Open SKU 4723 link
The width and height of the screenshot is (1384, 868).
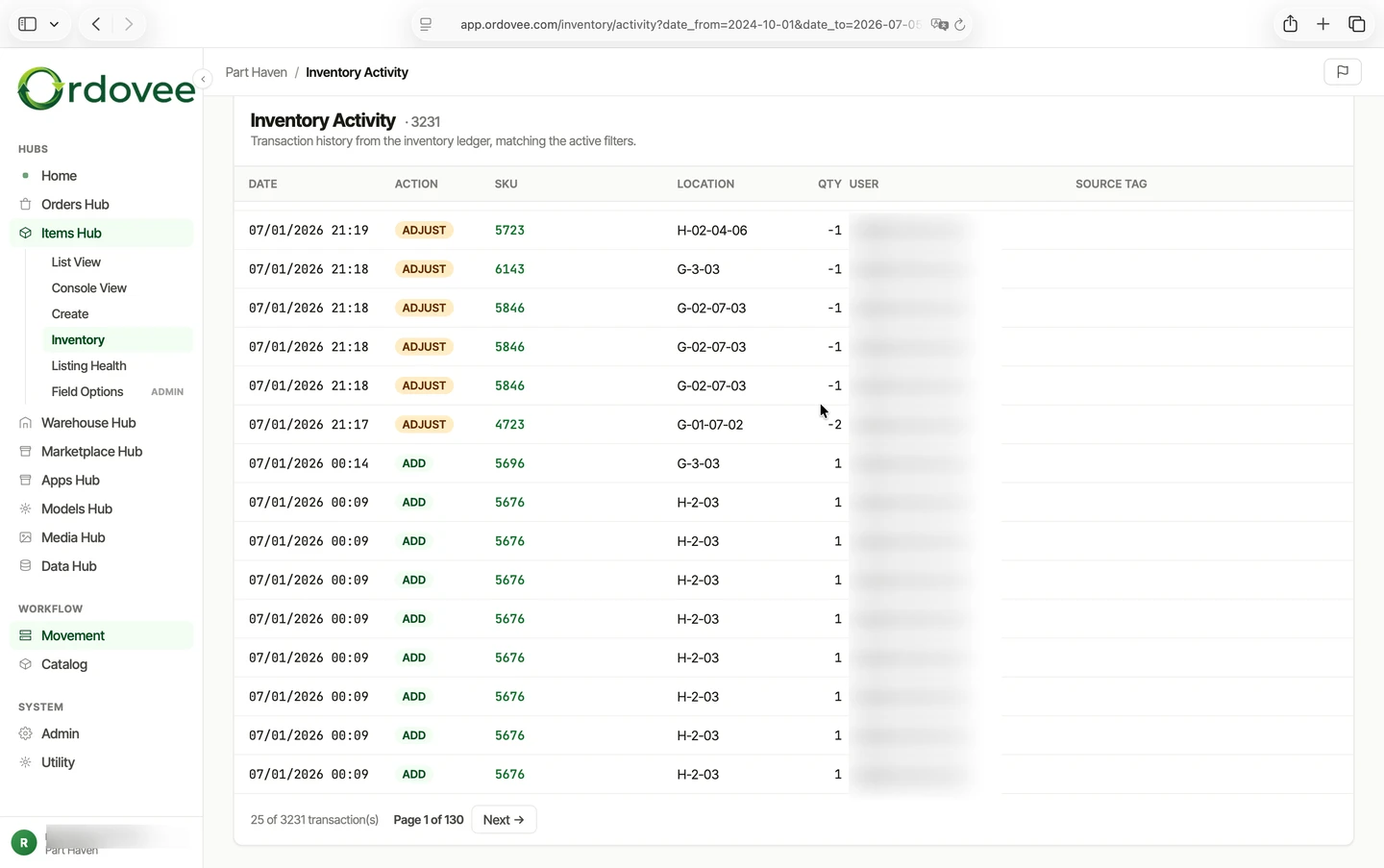pyautogui.click(x=509, y=425)
